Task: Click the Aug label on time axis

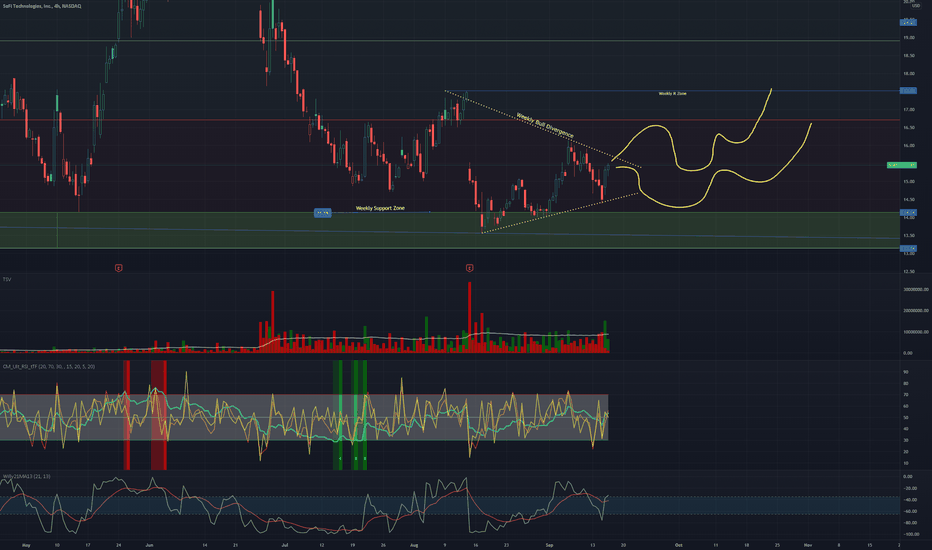Action: [x=414, y=545]
